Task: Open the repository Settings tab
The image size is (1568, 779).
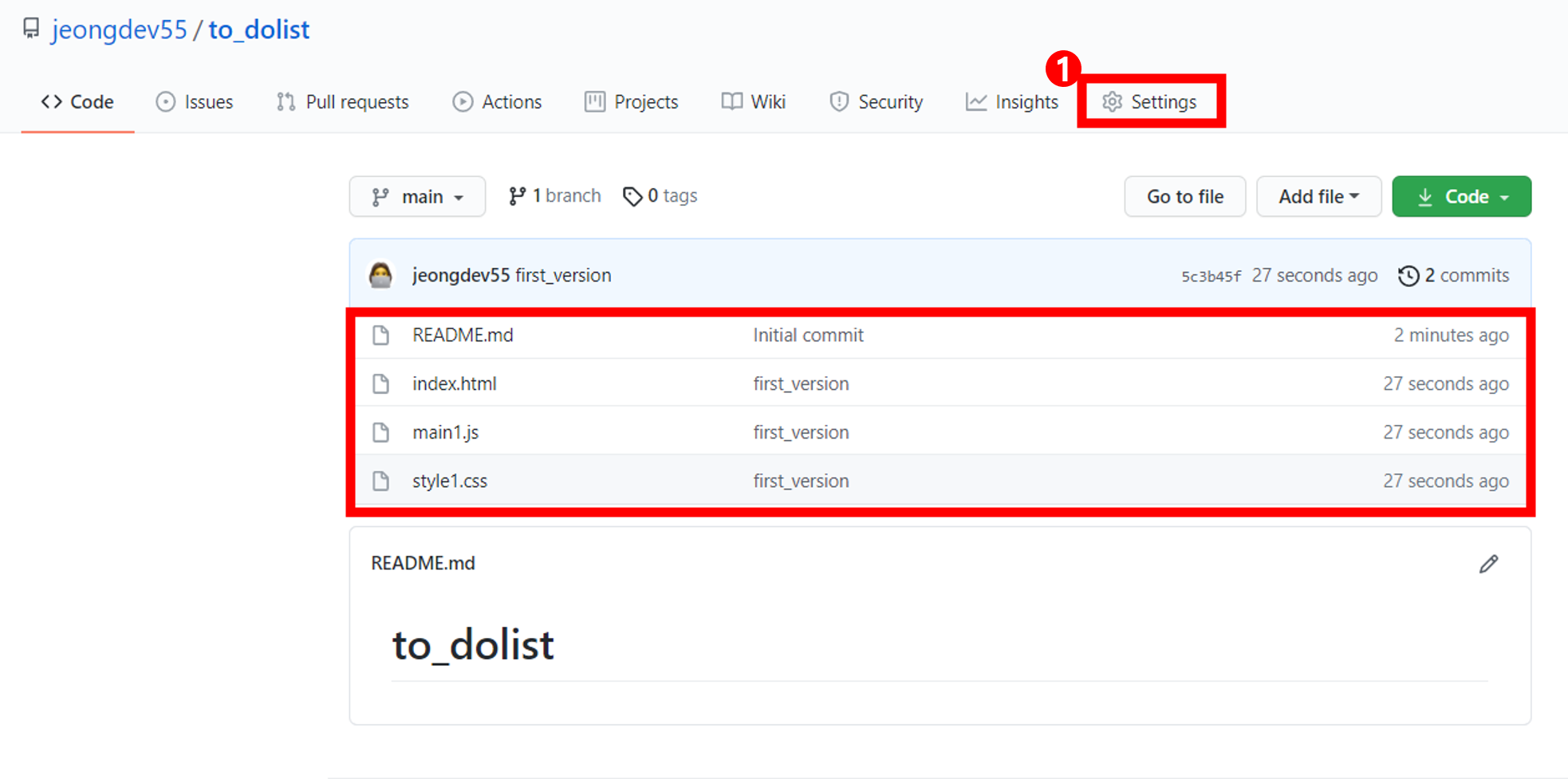Action: pyautogui.click(x=1149, y=102)
